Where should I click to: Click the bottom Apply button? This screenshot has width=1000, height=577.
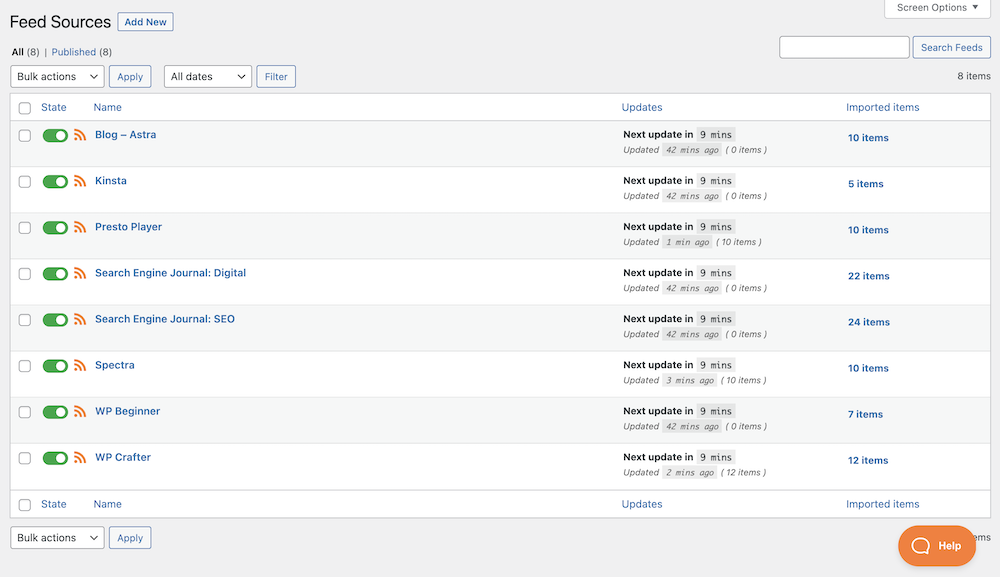point(130,537)
